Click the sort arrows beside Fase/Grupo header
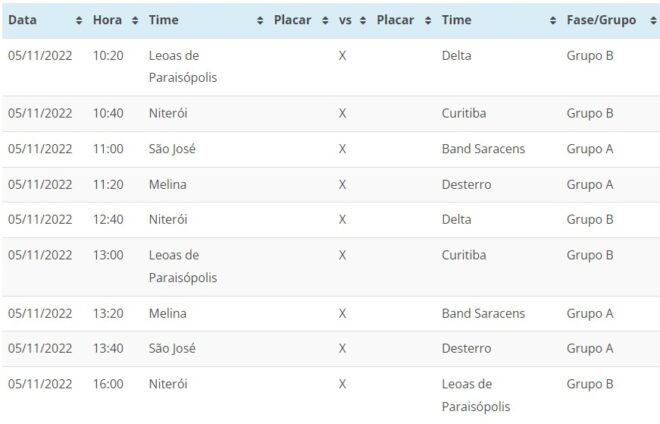 (x=649, y=21)
